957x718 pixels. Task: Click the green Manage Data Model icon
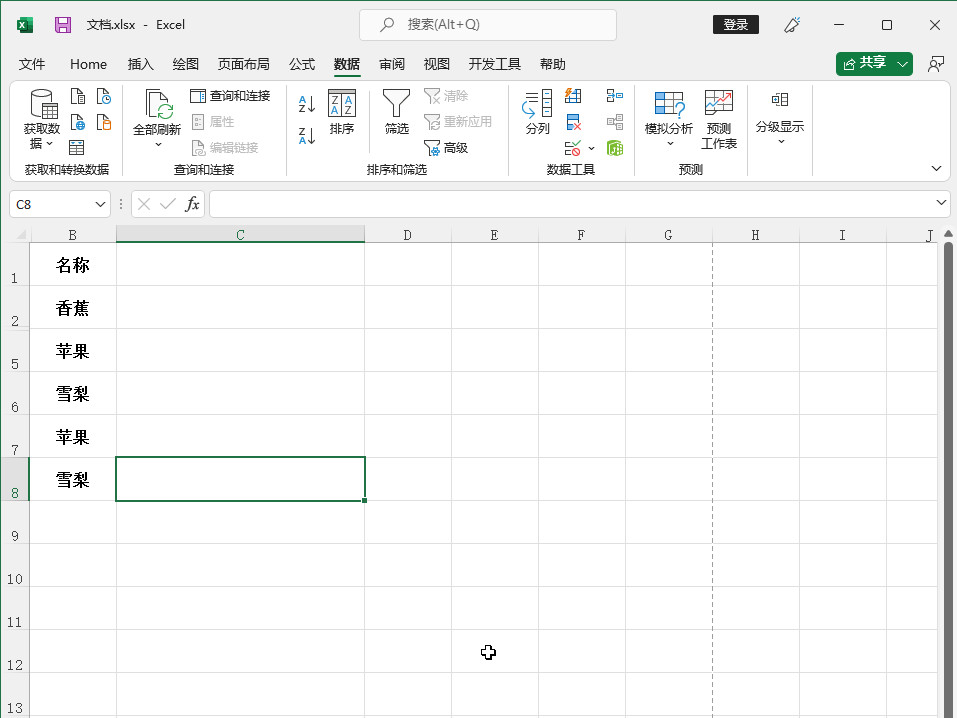pos(615,148)
